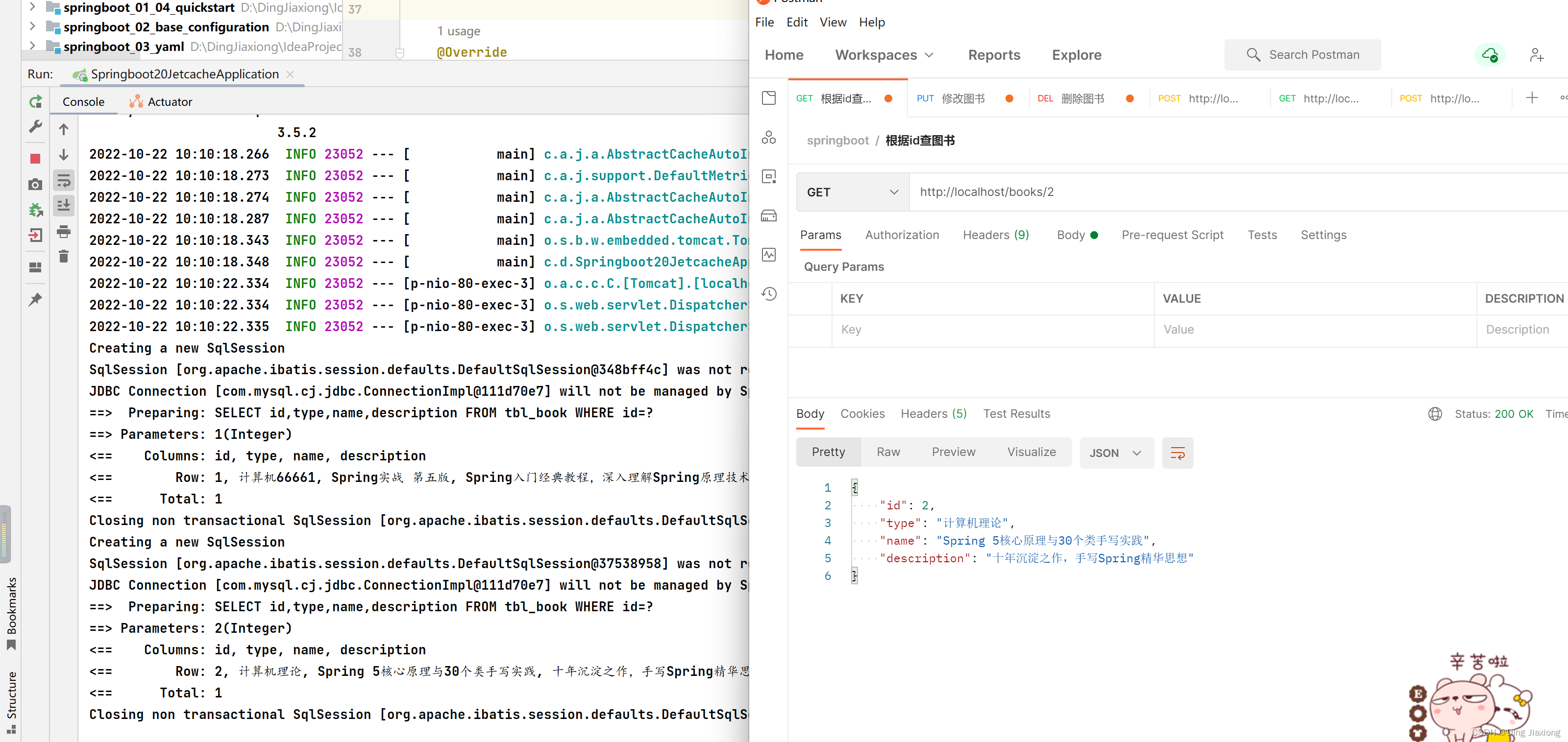The height and width of the screenshot is (742, 1568).
Task: Open Pre-request Script tab
Action: 1172,236
